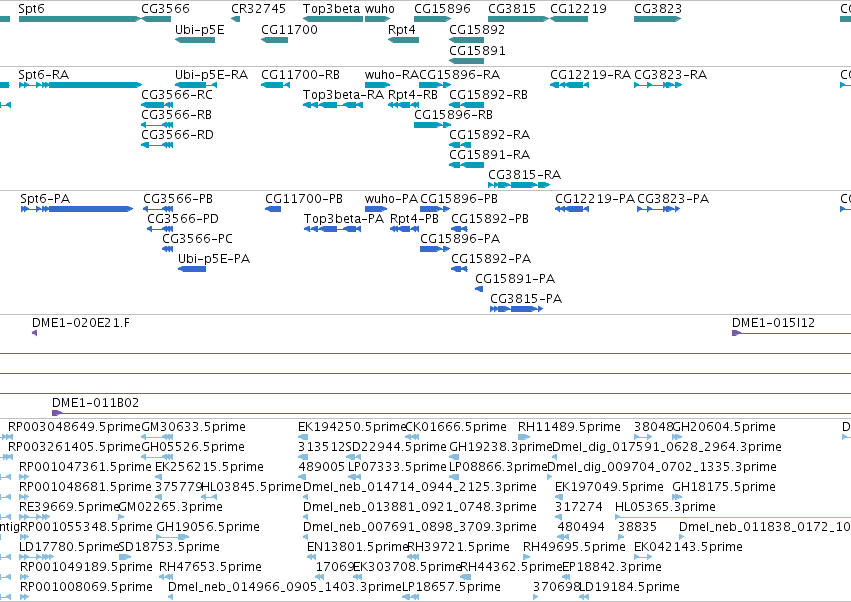Screen dimensions: 851x602
Task: Click the CG3566-PC protein label
Action: coord(198,239)
